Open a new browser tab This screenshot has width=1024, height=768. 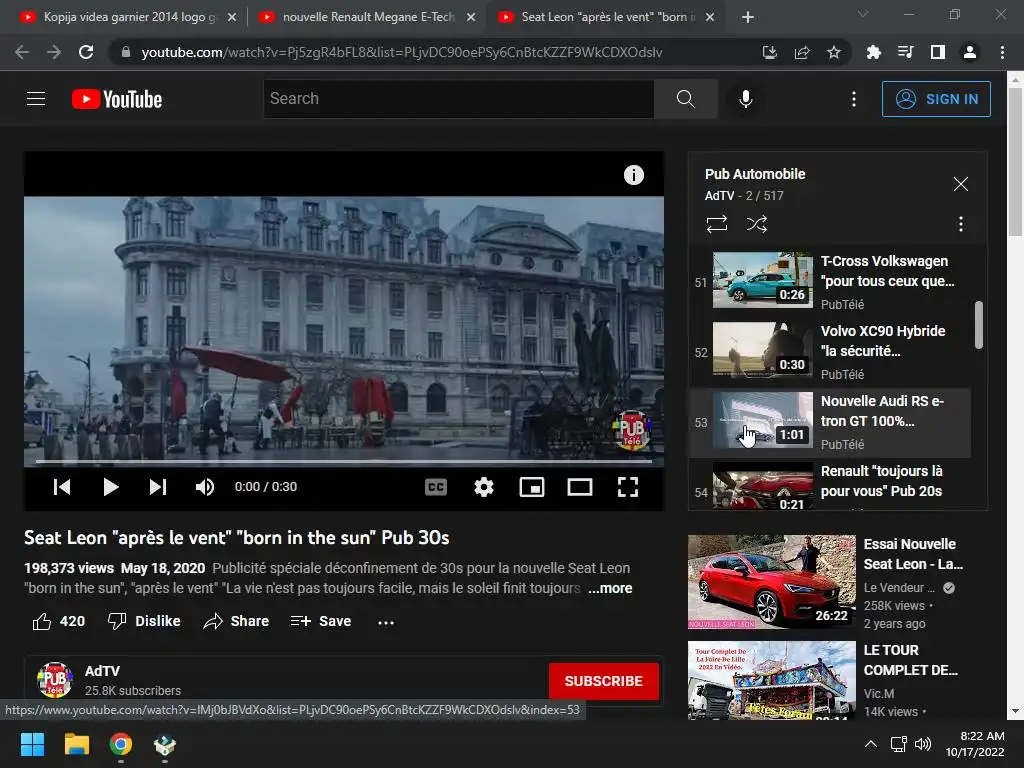click(748, 18)
